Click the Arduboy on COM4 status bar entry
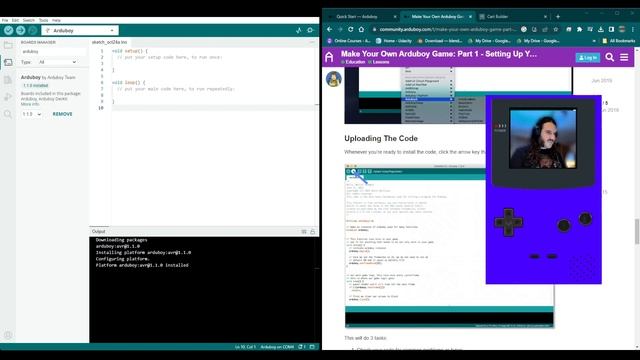Image resolution: width=640 pixels, height=360 pixels. pyautogui.click(x=277, y=347)
